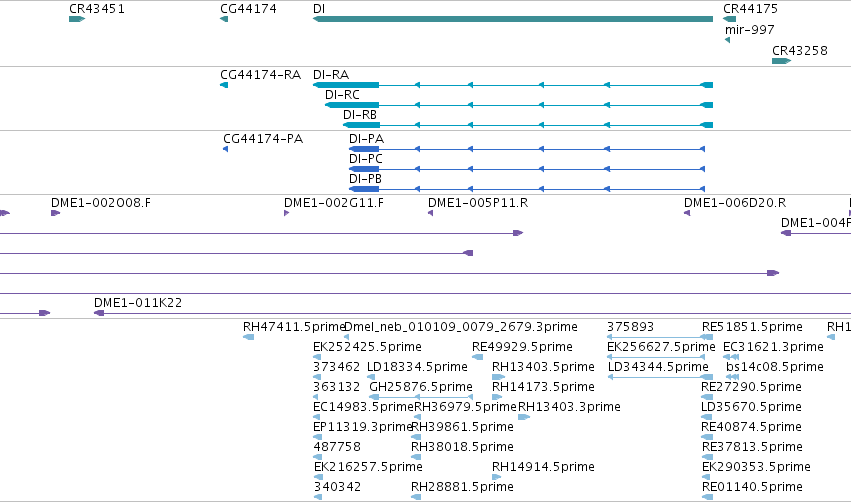Click the Dl-PC protein label
This screenshot has width=851, height=502.
(x=366, y=159)
